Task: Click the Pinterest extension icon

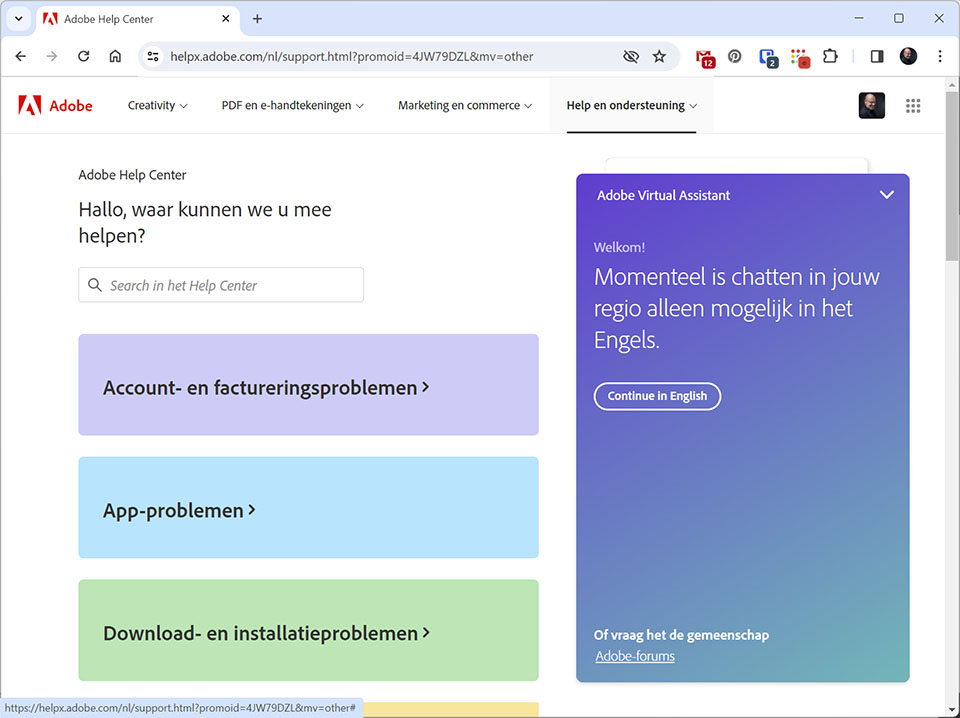Action: pyautogui.click(x=735, y=56)
